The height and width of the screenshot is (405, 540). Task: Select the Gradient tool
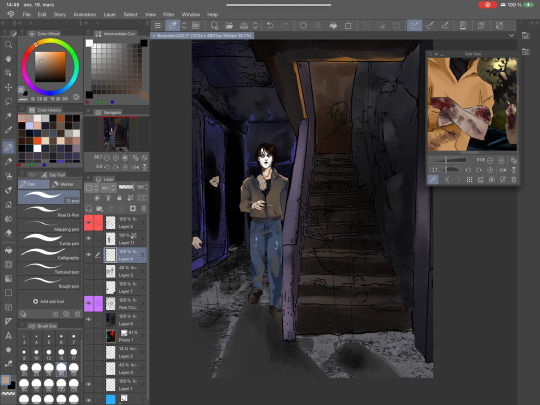point(8,278)
